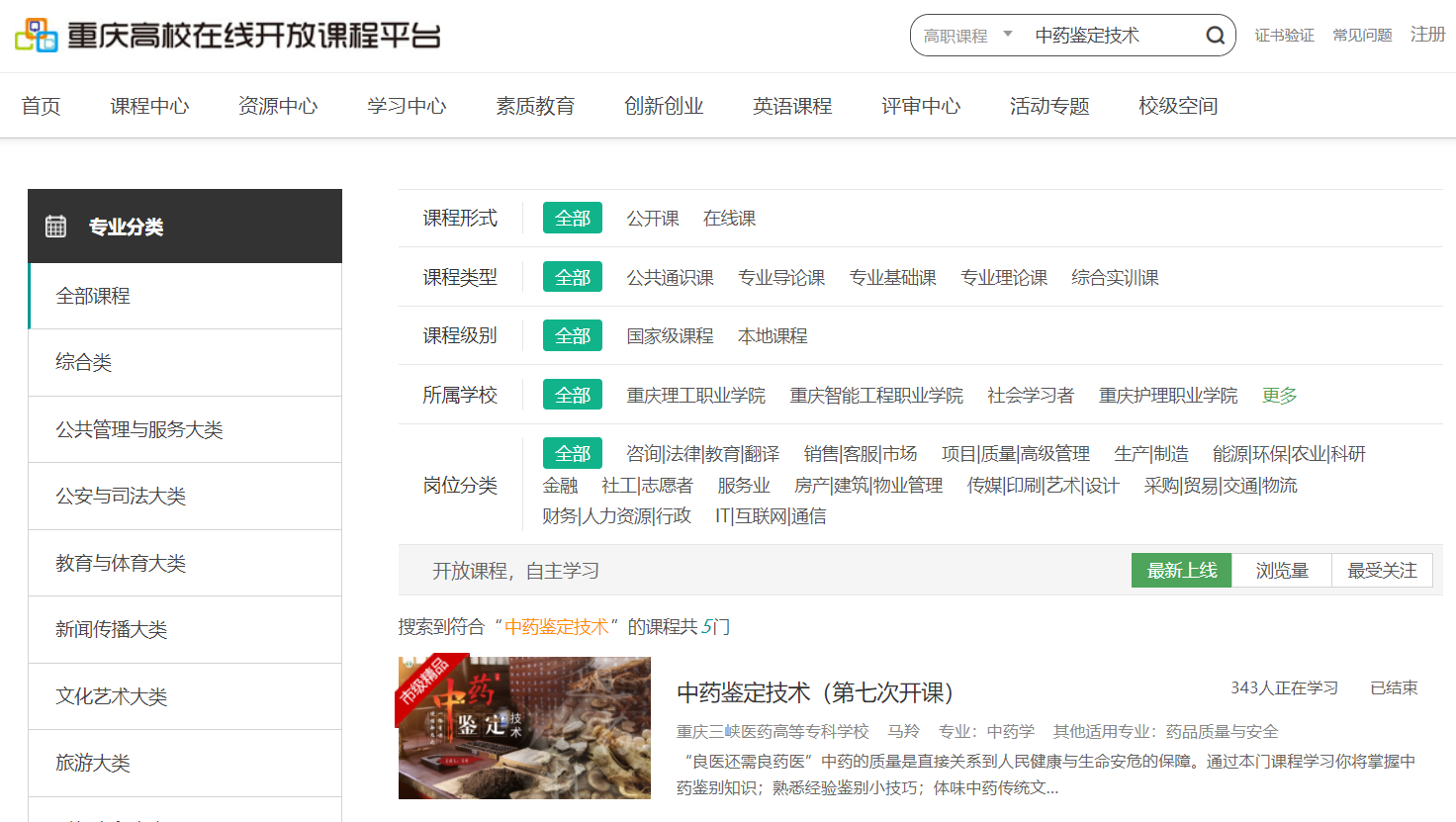Viewport: 1456px width, 822px height.
Task: Click the 专业分类 calendar icon
Action: point(56,227)
